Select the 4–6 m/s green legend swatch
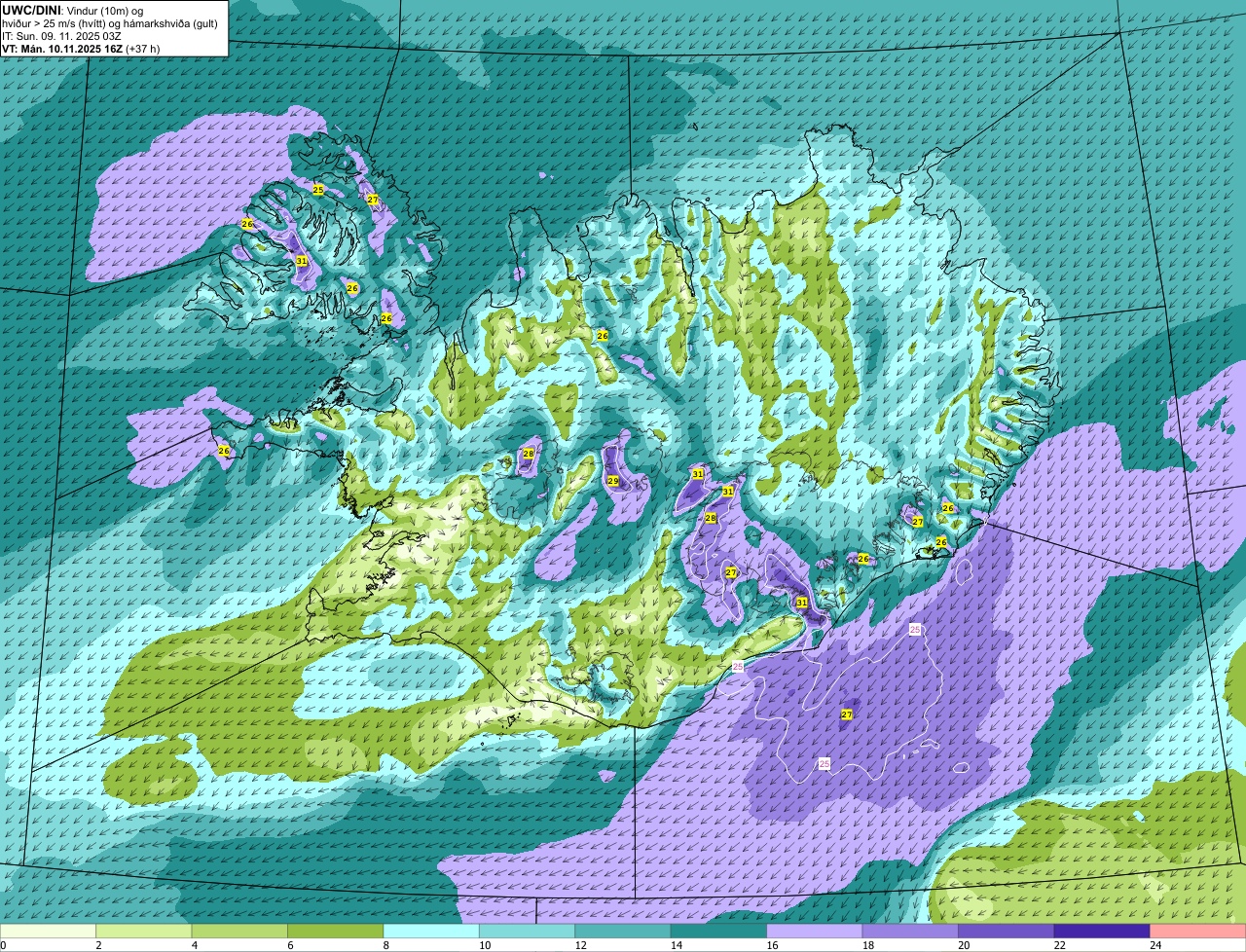The width and height of the screenshot is (1246, 952). pos(239,932)
